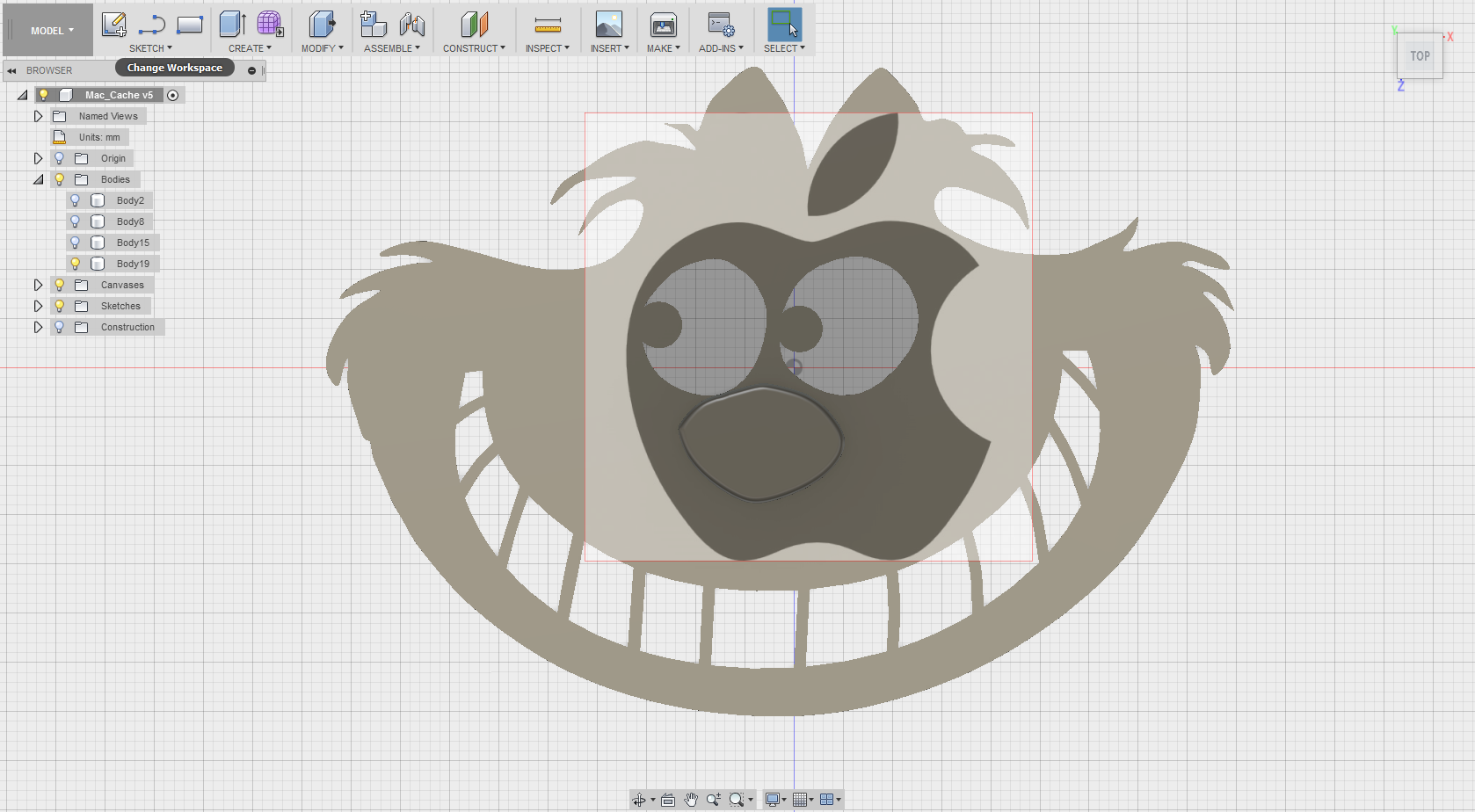
Task: Show Body2 using its light bulb
Action: (x=75, y=200)
